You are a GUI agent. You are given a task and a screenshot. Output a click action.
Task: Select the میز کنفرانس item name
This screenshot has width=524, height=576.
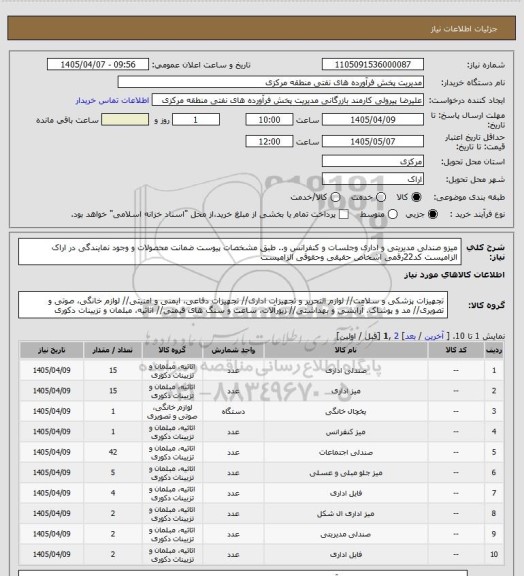[x=346, y=432]
